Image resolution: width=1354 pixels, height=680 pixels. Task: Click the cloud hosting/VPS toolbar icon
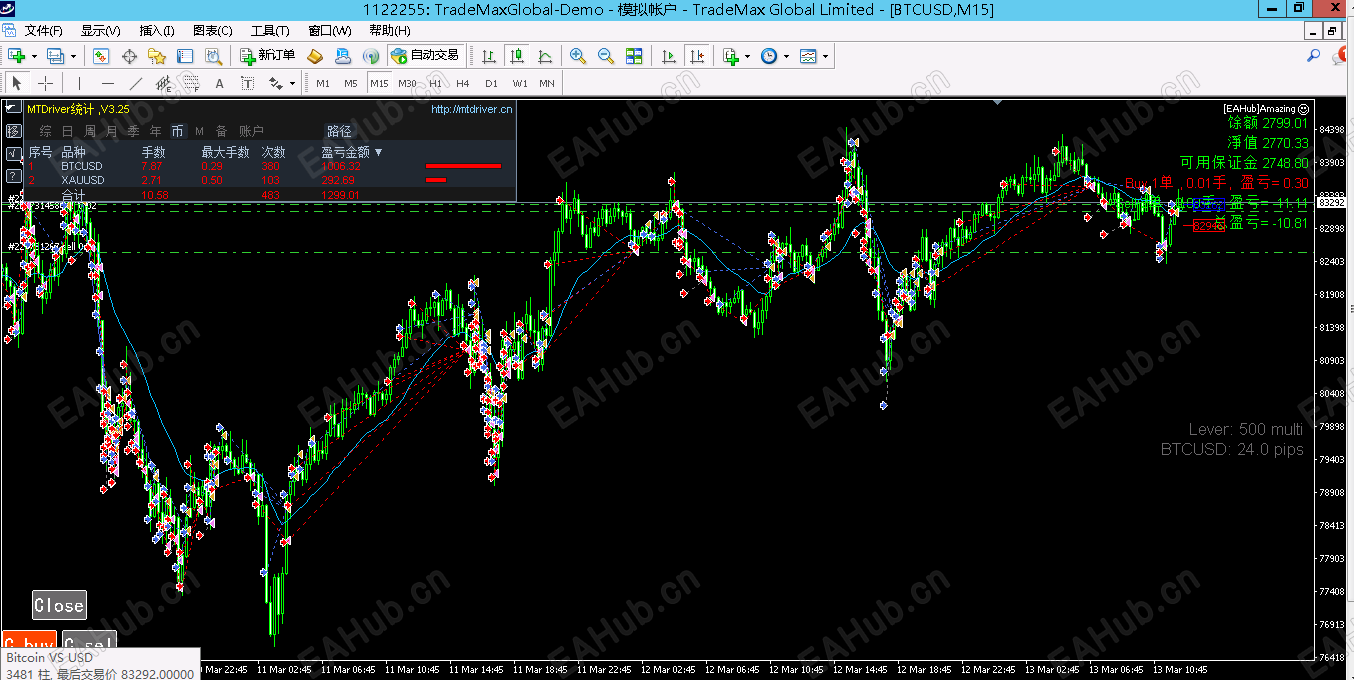point(343,56)
